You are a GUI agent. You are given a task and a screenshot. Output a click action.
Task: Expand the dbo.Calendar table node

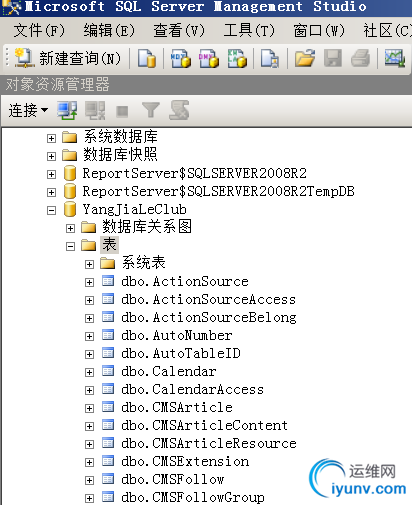tap(89, 372)
